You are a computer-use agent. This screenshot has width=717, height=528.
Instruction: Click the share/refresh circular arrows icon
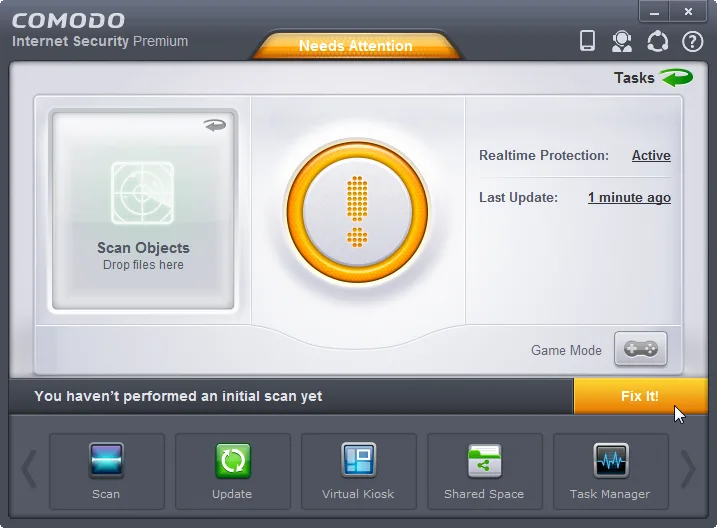[x=658, y=42]
